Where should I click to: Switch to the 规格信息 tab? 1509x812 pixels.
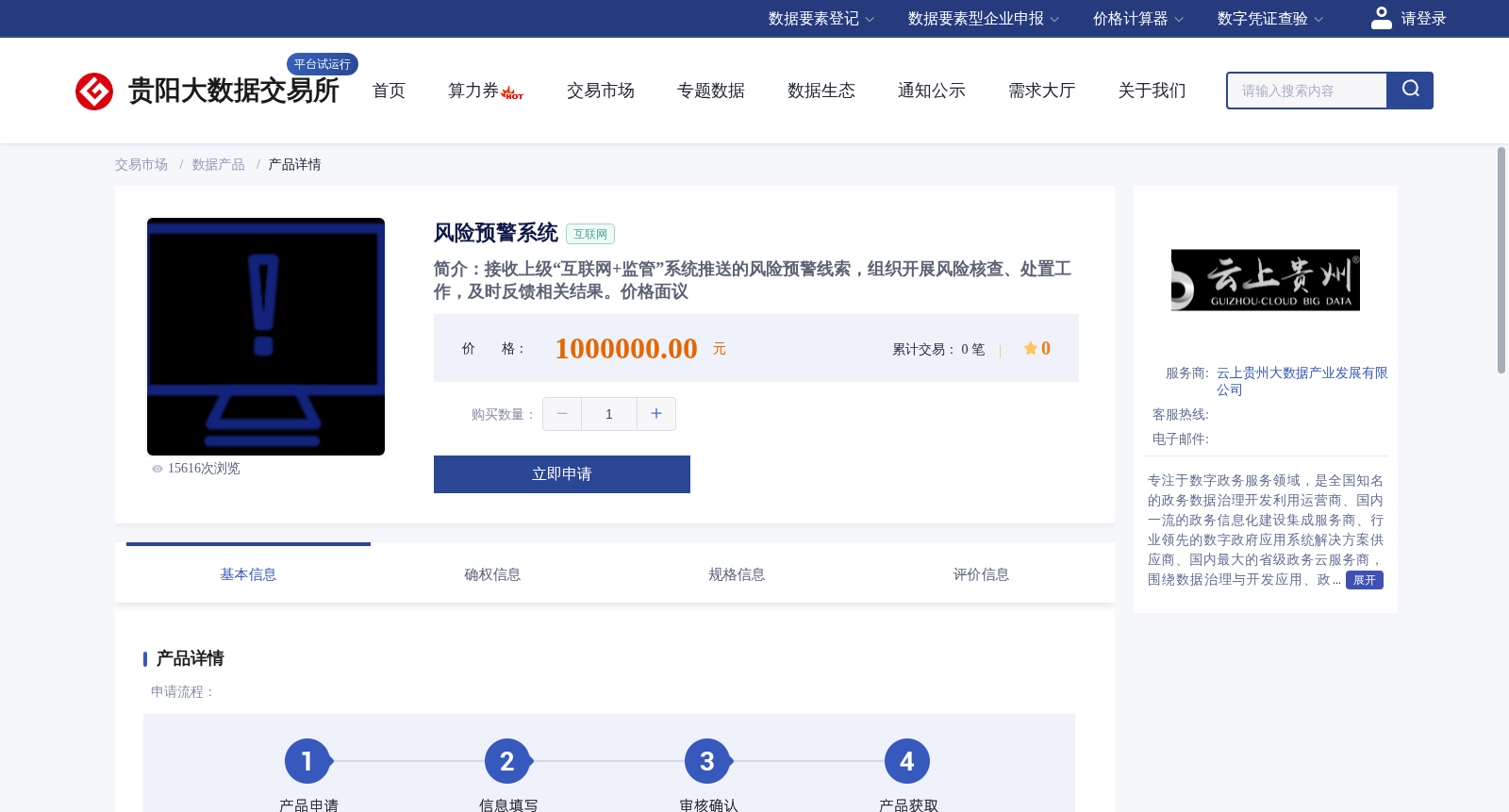click(737, 574)
